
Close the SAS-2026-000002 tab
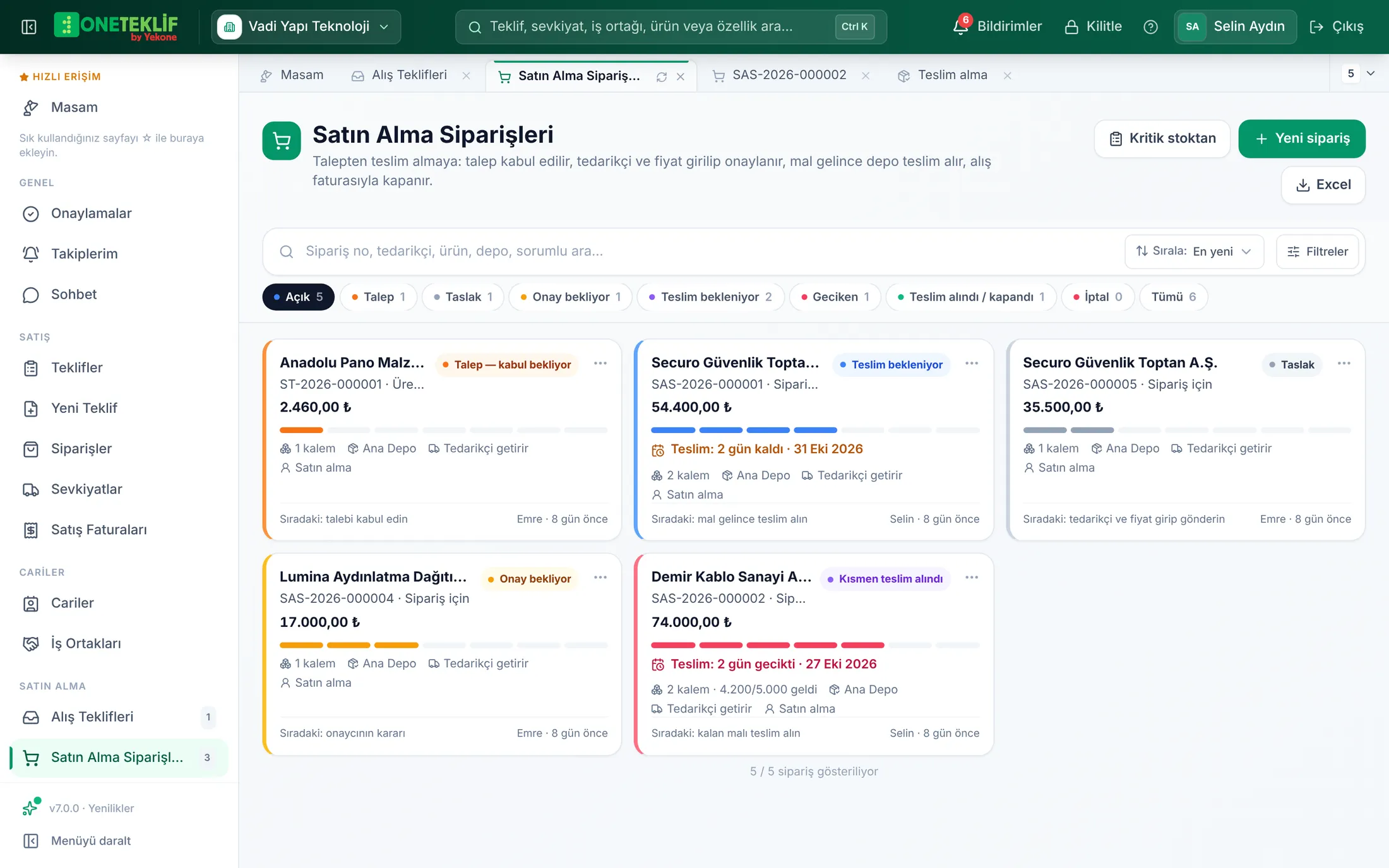866,76
